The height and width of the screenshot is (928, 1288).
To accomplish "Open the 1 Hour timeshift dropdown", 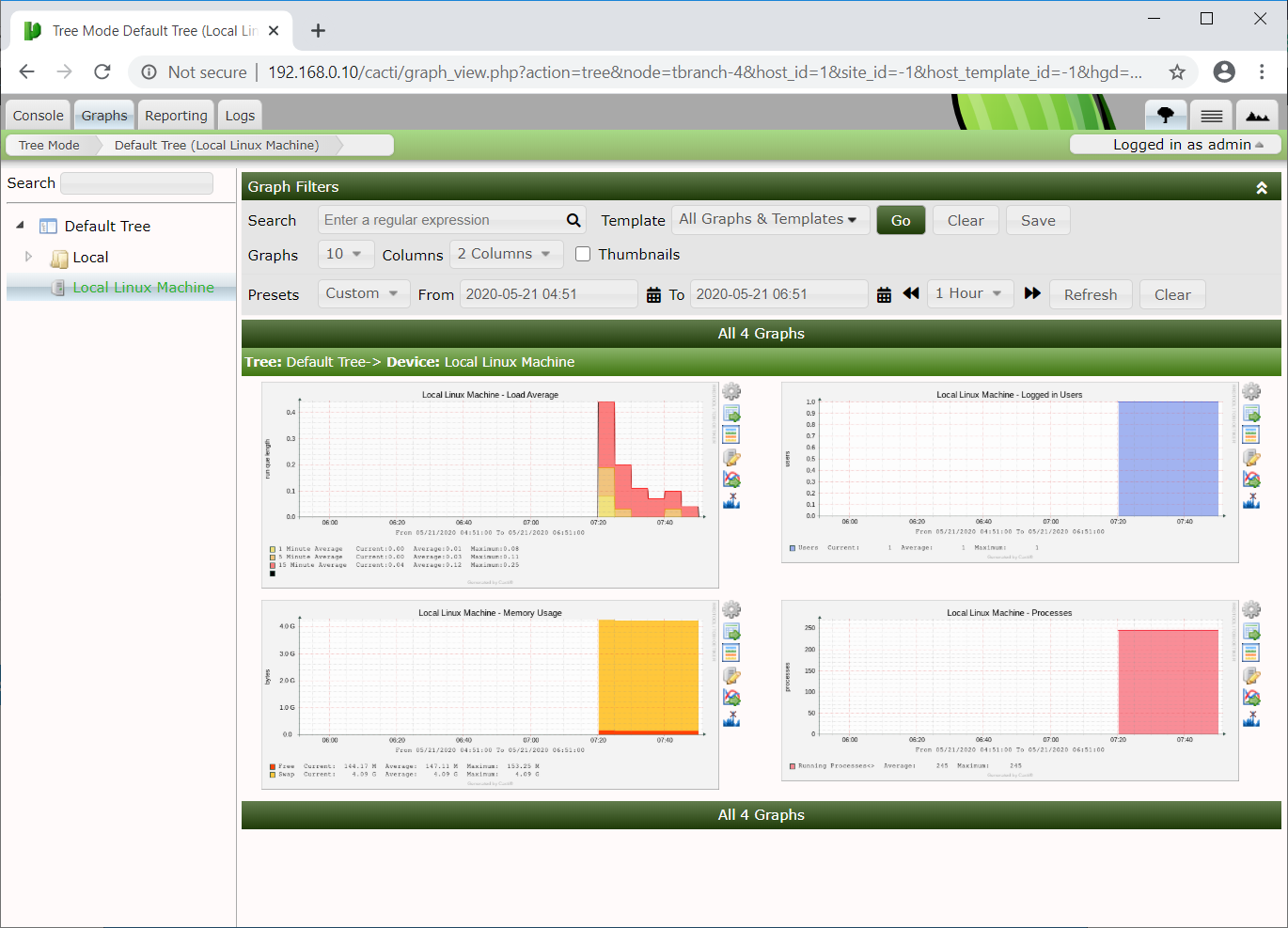I will pos(971,293).
